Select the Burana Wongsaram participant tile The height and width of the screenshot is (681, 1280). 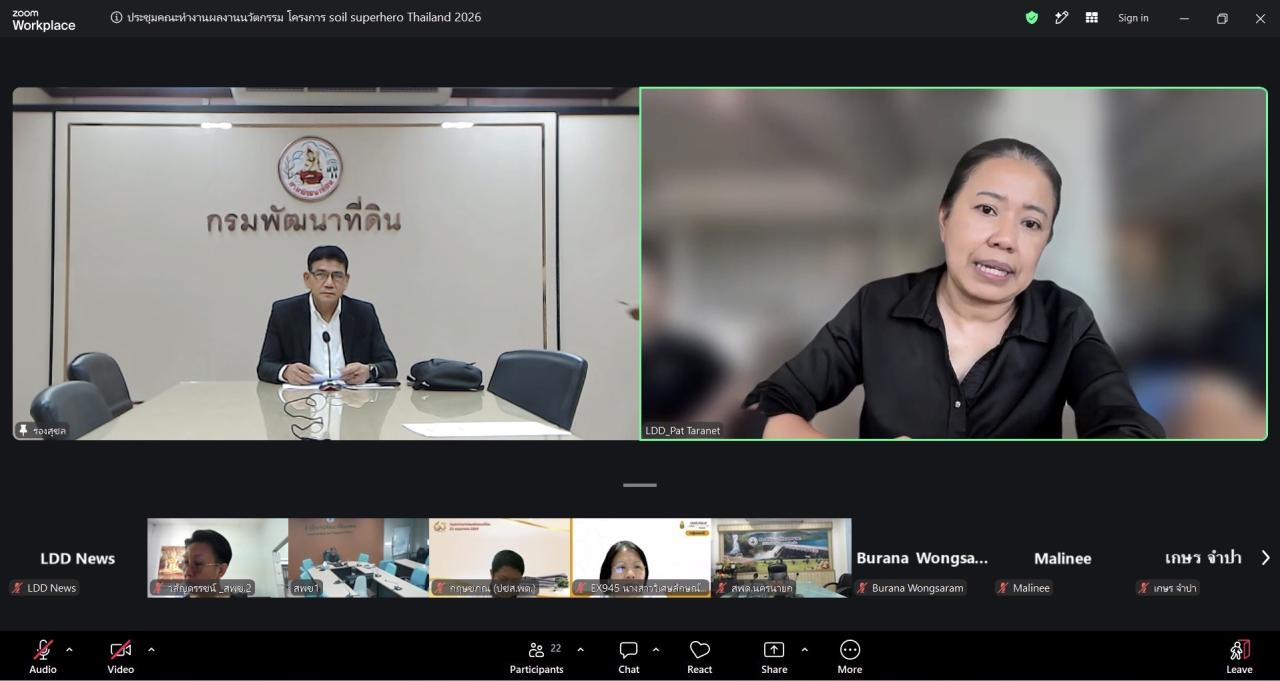922,558
